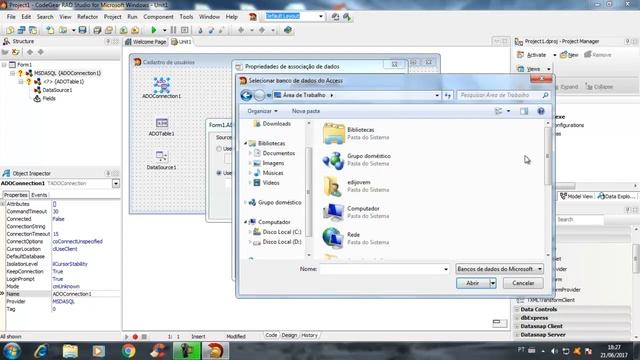This screenshot has width=640, height=360.
Task: Click the Back arrow in file dialog
Action: point(246,95)
